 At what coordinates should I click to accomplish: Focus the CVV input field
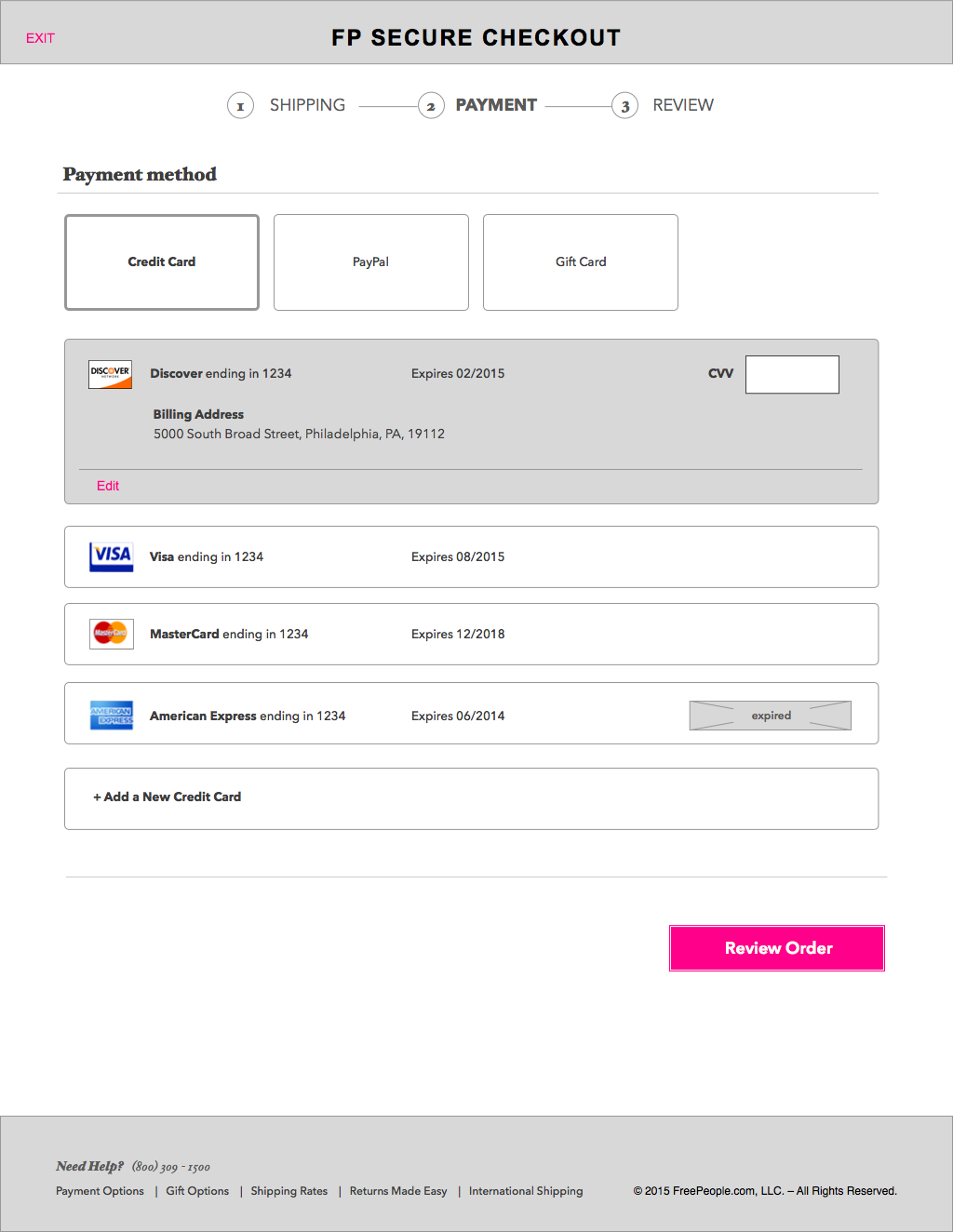[792, 374]
